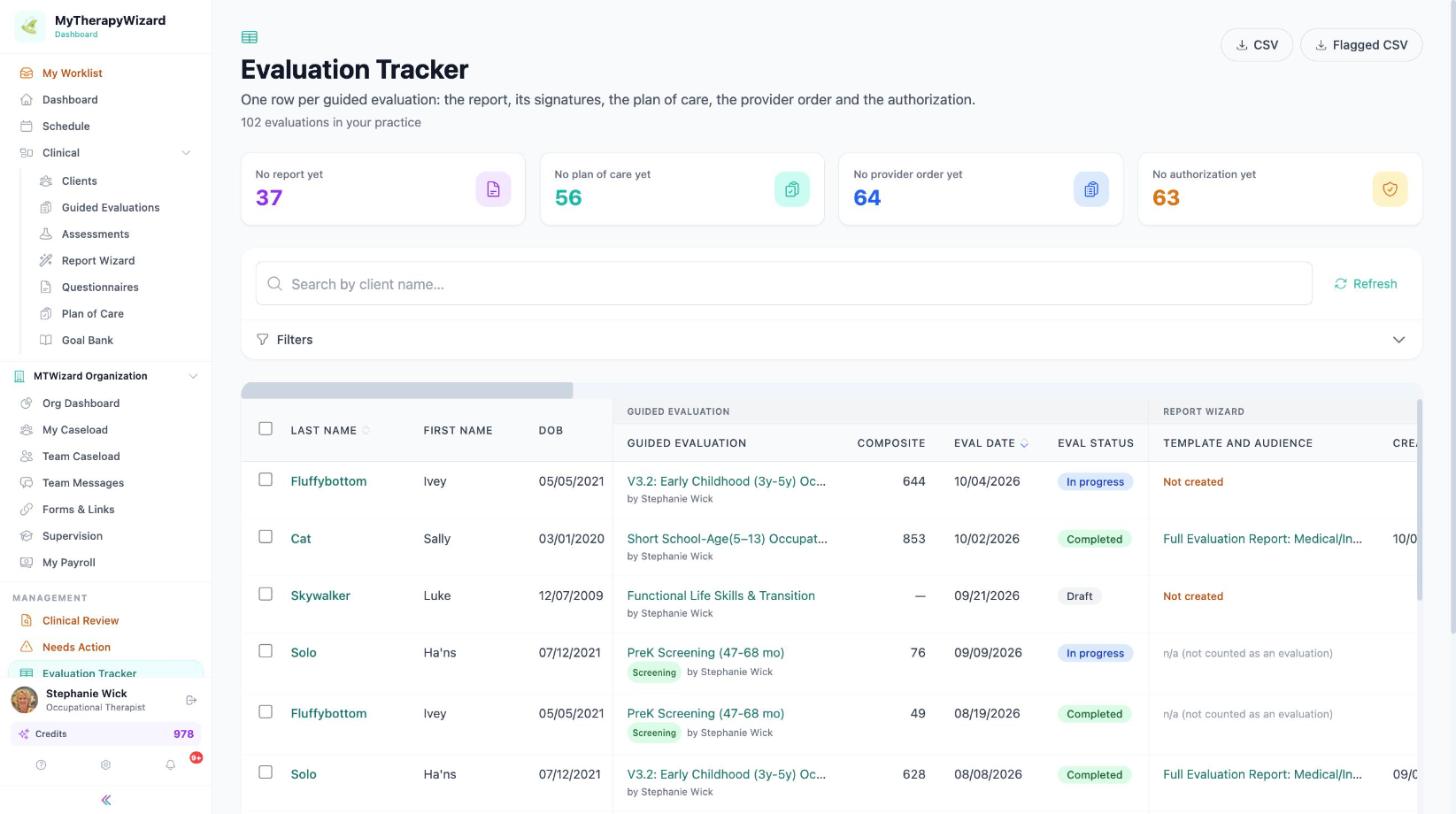This screenshot has height=814, width=1456.
Task: Open My Worklist in sidebar
Action: pyautogui.click(x=72, y=73)
